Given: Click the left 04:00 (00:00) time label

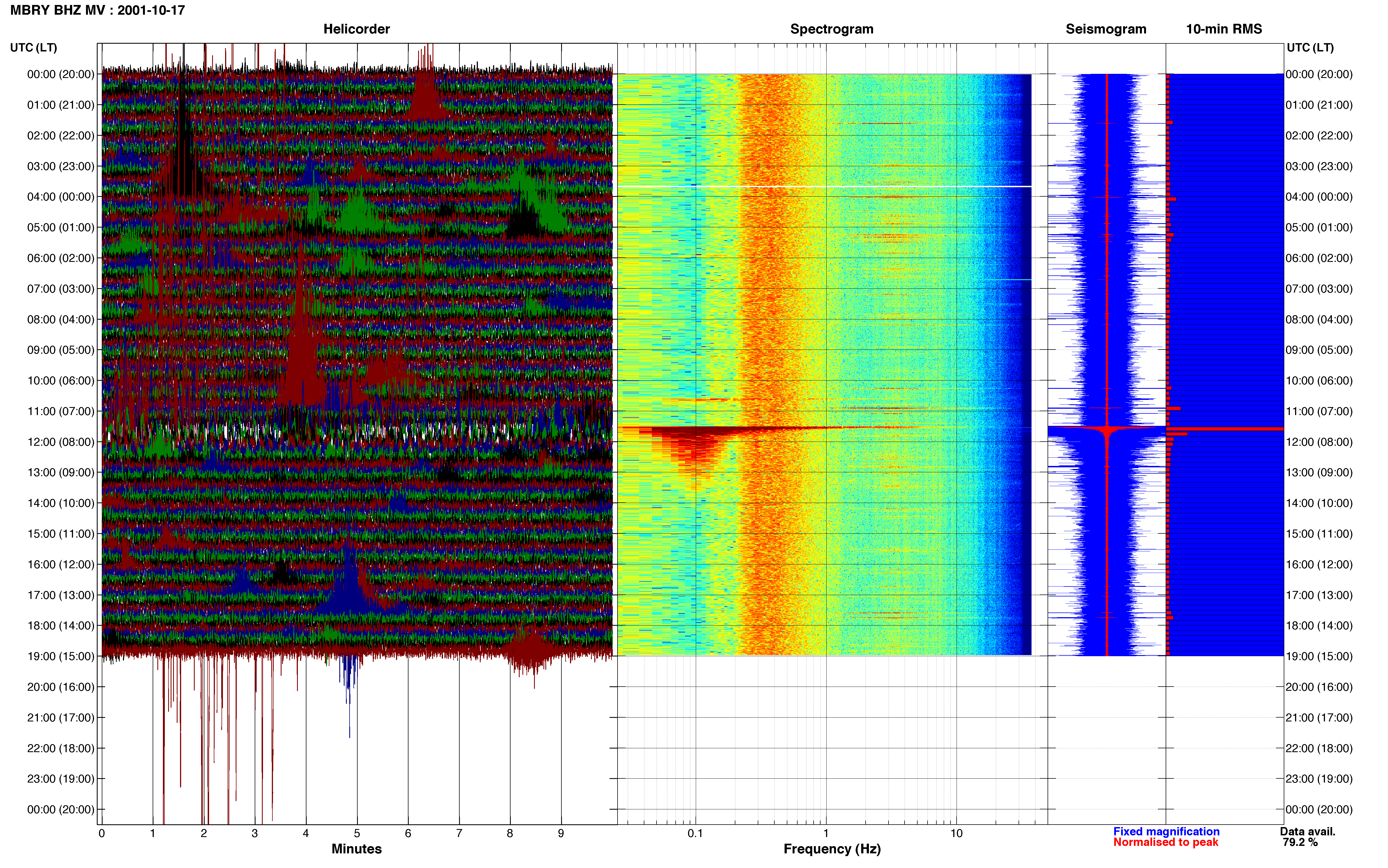Looking at the screenshot, I should tap(61, 196).
